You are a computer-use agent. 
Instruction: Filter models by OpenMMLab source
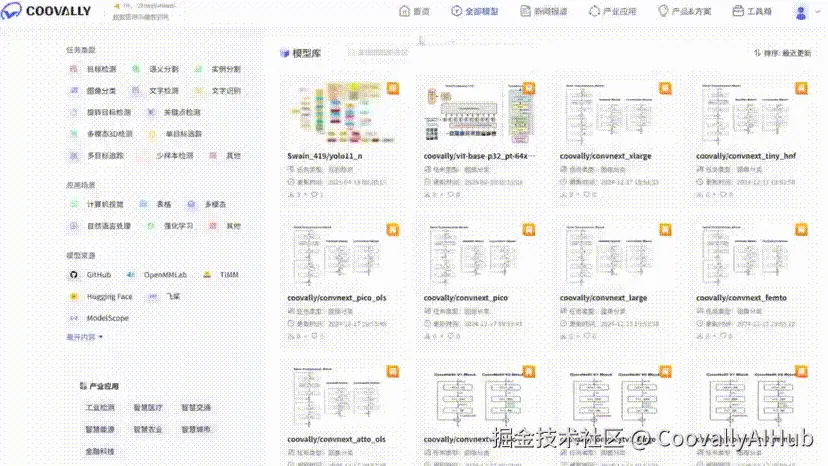click(156, 275)
